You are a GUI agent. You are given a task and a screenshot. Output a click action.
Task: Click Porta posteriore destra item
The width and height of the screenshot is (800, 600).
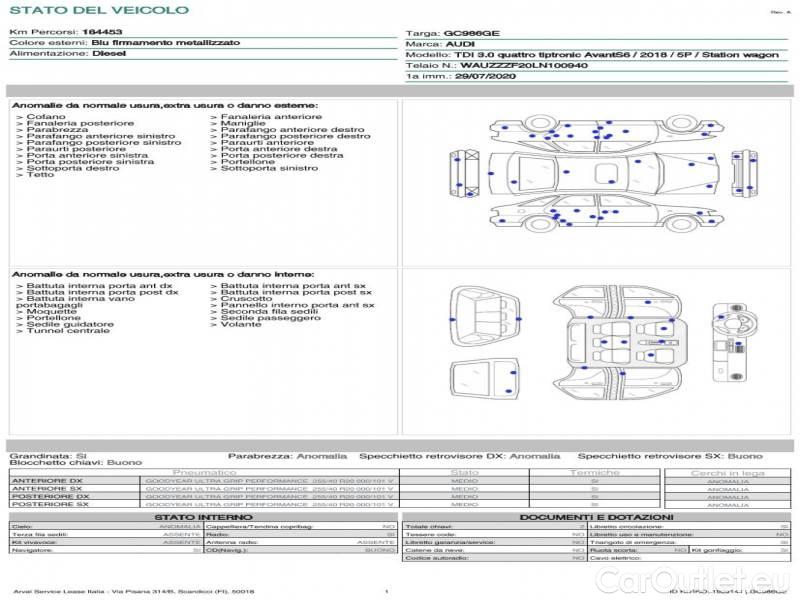click(x=282, y=156)
